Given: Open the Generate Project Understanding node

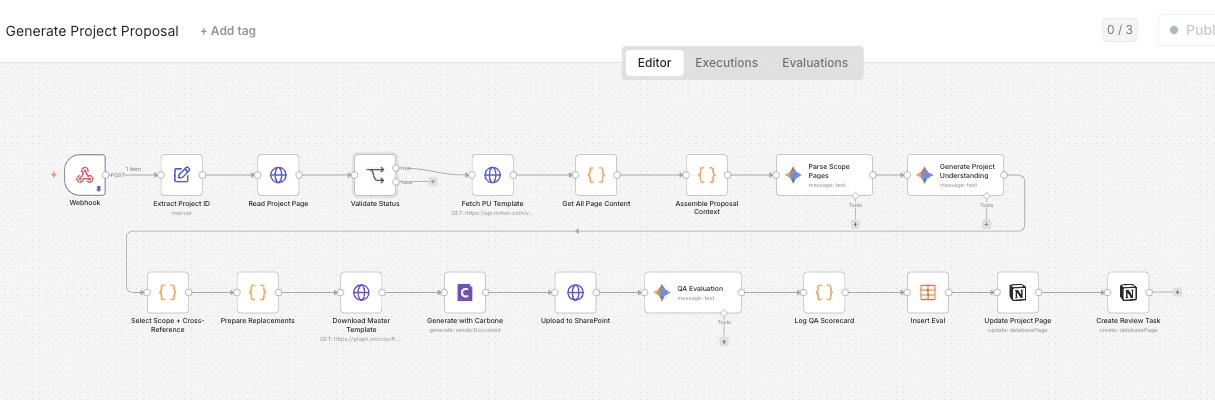Looking at the screenshot, I should (955, 175).
